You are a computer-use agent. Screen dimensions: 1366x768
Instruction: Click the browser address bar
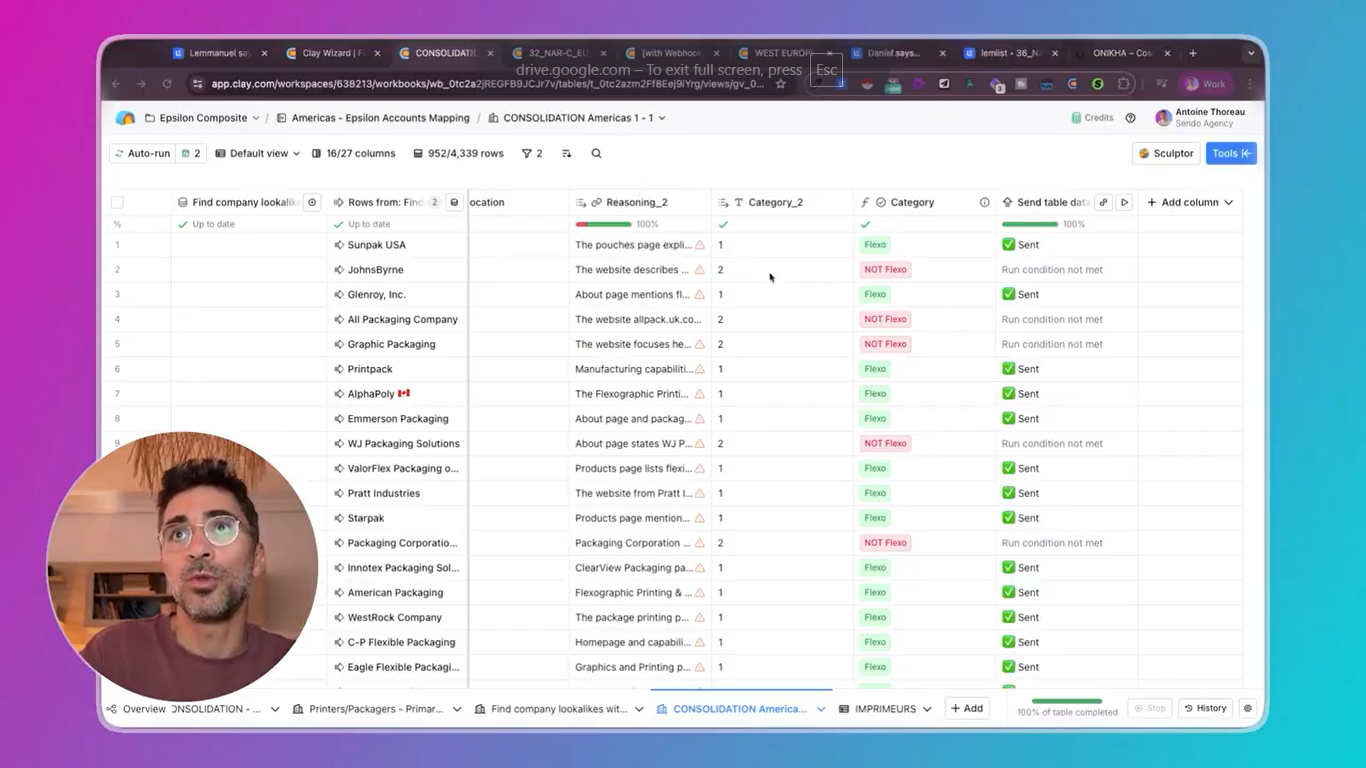pyautogui.click(x=487, y=84)
